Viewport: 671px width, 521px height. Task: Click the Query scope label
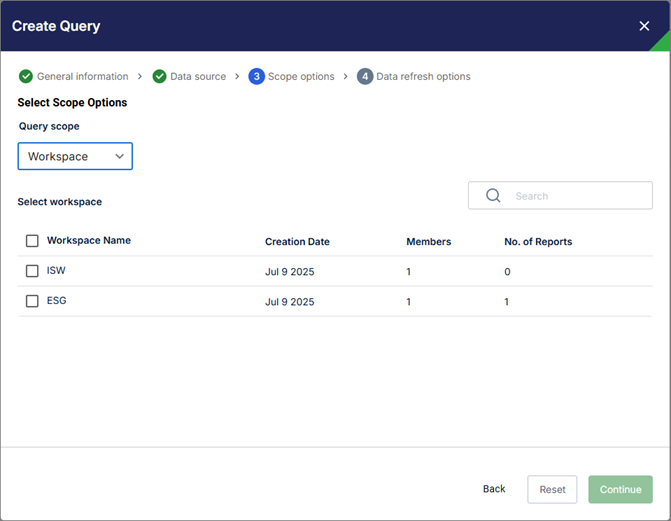[49, 126]
